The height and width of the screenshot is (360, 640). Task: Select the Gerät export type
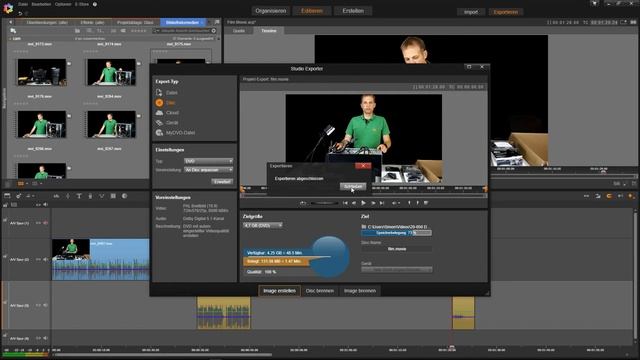click(167, 122)
